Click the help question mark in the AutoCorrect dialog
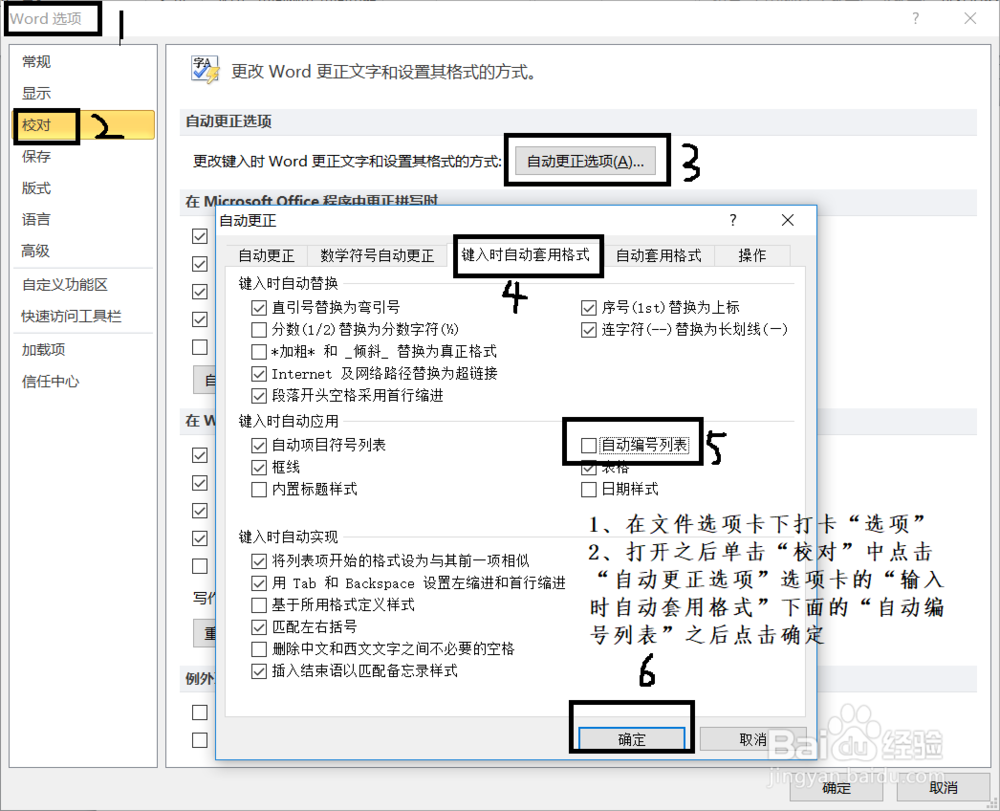Image resolution: width=1000 pixels, height=811 pixels. 733,220
